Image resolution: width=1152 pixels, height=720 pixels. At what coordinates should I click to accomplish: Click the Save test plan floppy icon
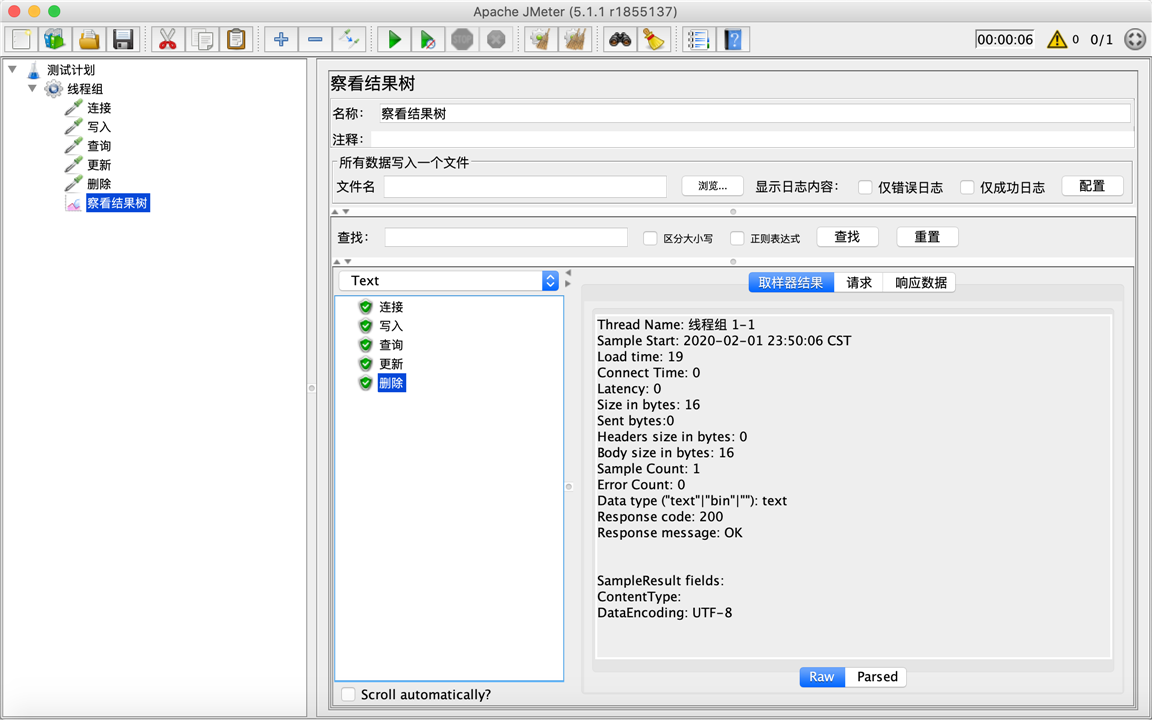(123, 39)
